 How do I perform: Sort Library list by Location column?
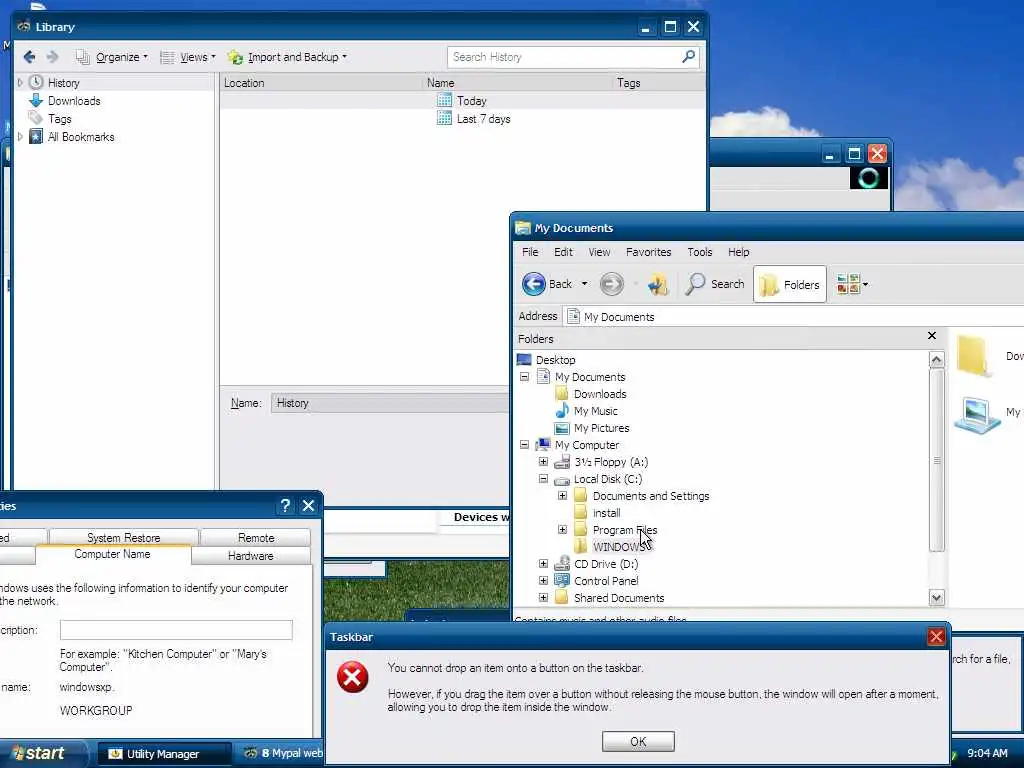[x=321, y=83]
